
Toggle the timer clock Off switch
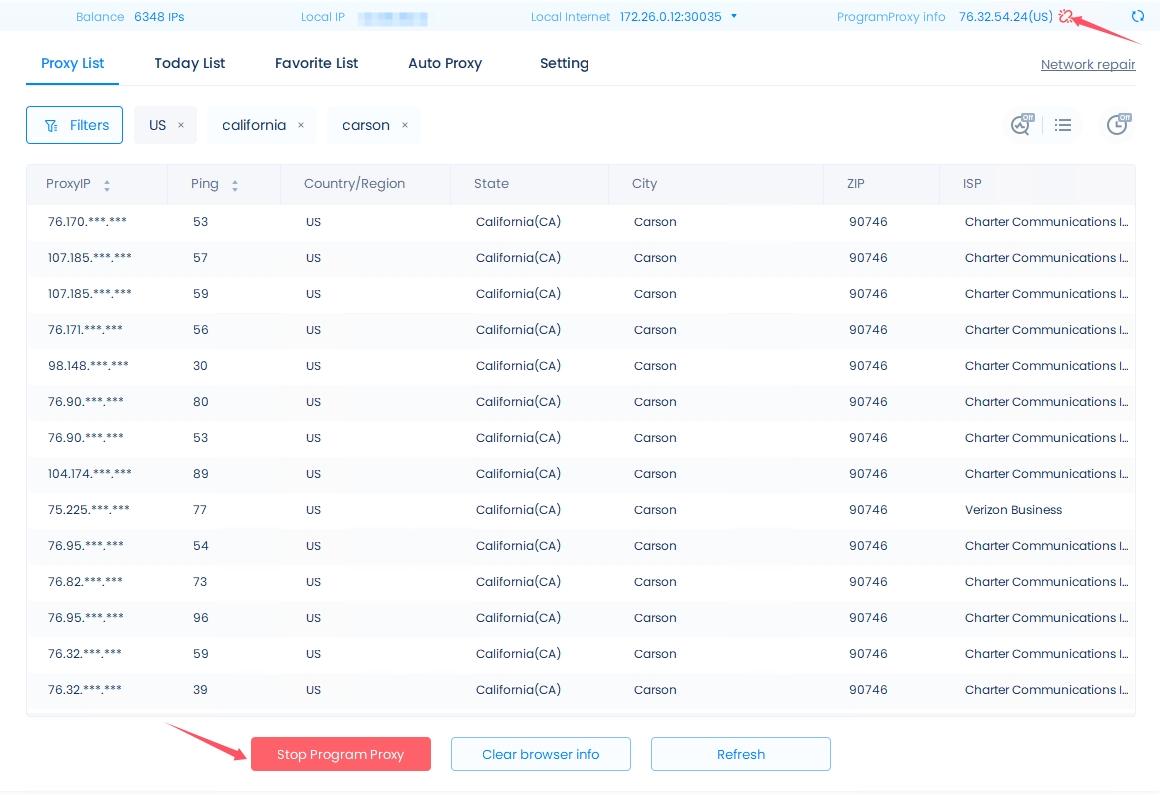pyautogui.click(x=1117, y=125)
